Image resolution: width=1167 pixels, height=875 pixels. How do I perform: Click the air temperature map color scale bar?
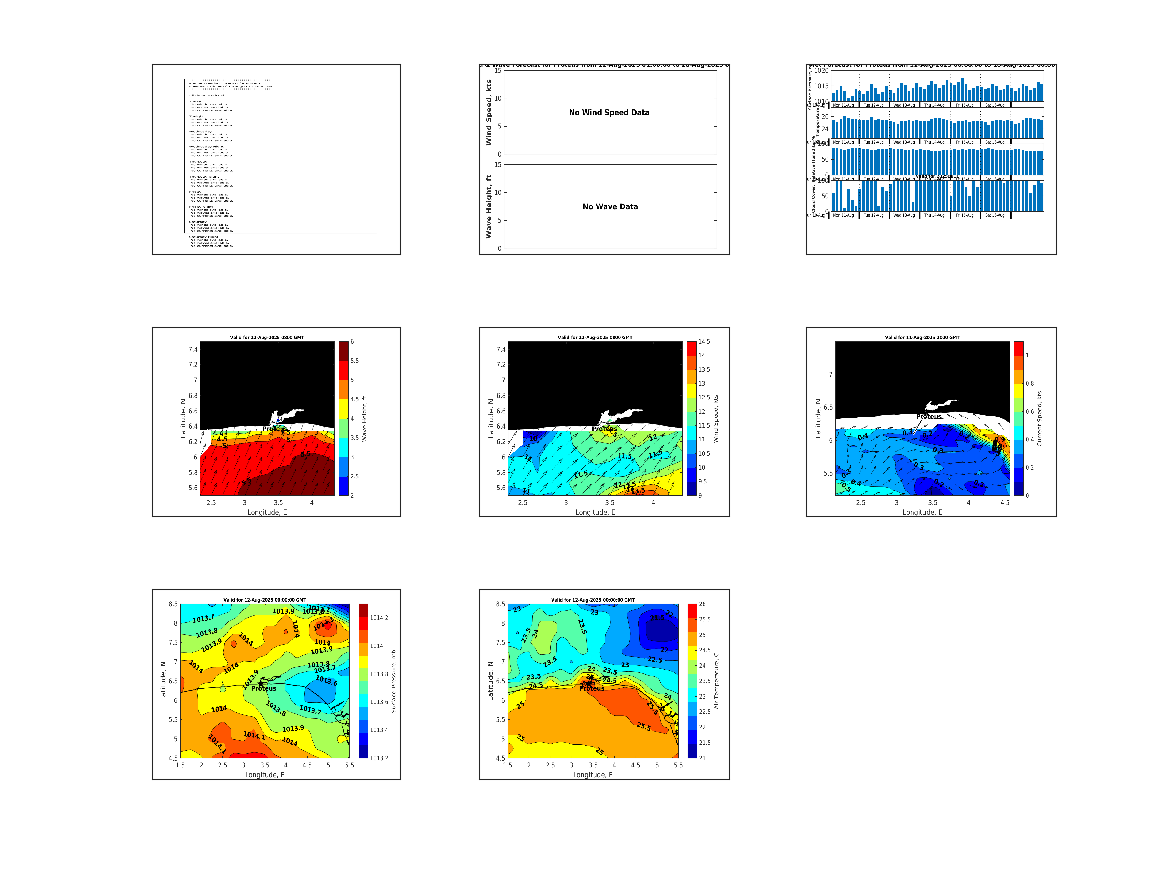pos(692,681)
